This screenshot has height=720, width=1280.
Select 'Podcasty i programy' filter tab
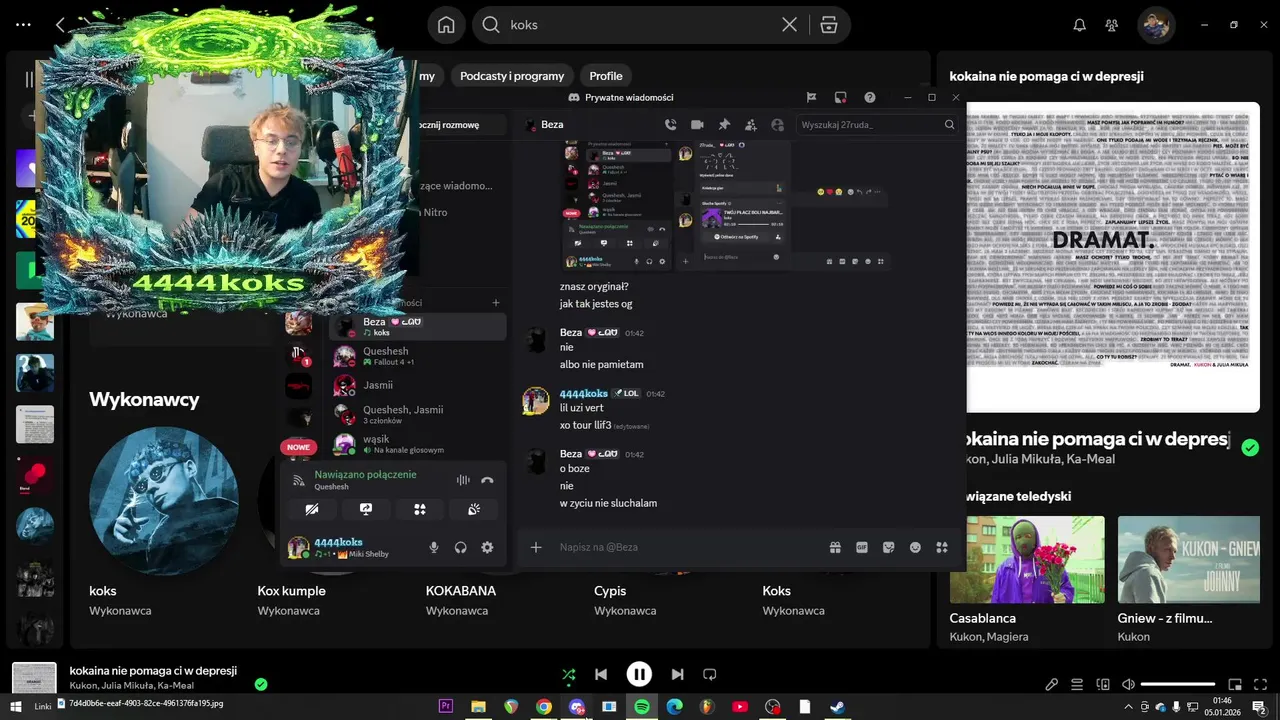click(512, 76)
